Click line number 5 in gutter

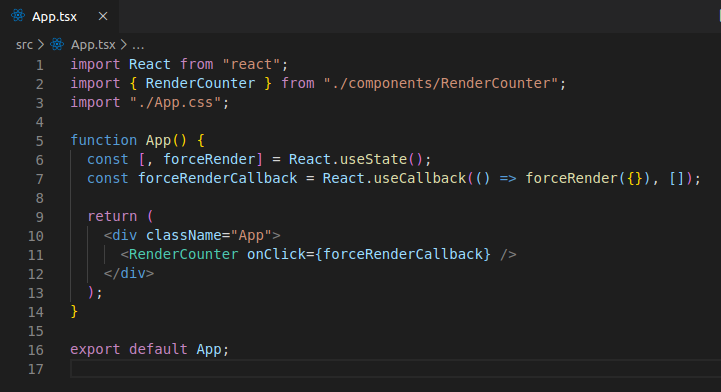[x=40, y=141]
